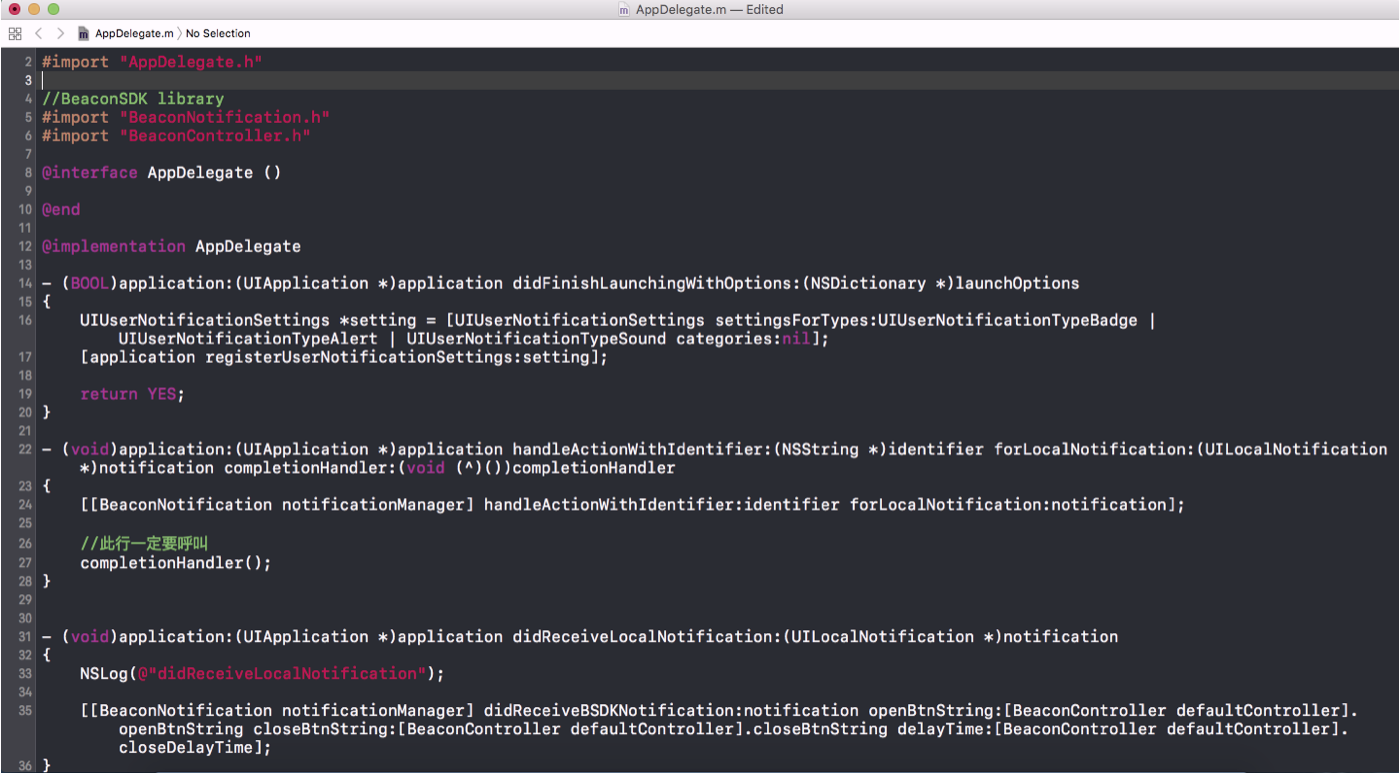The image size is (1399, 773).
Task: Open the No Selection symbol dropdown
Action: [x=218, y=33]
